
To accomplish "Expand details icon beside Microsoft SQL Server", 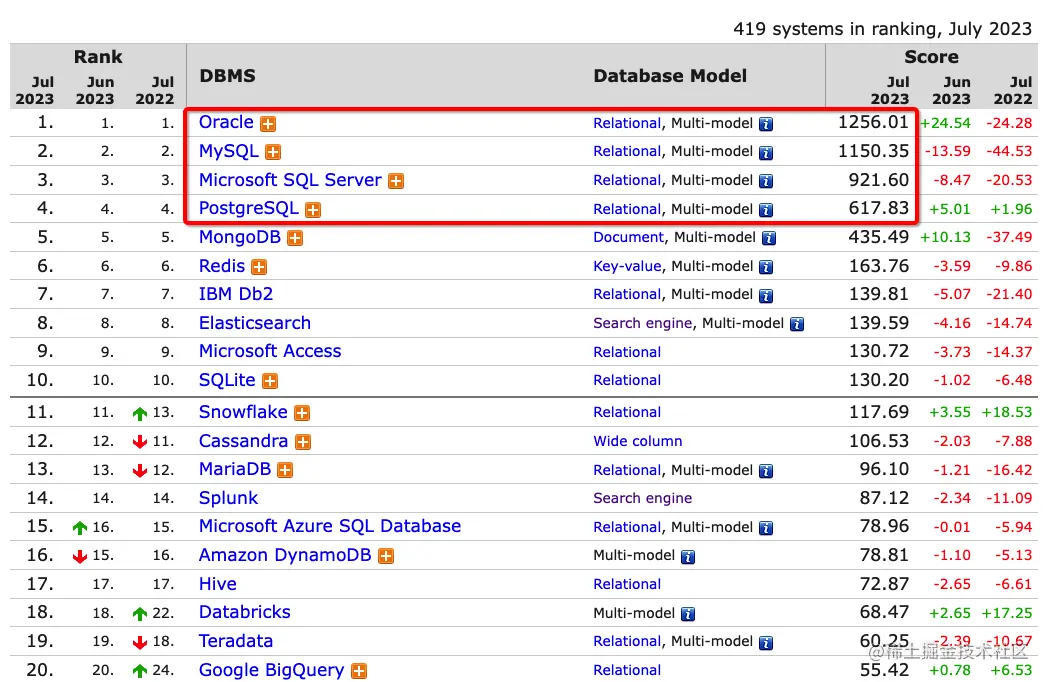I will [396, 181].
